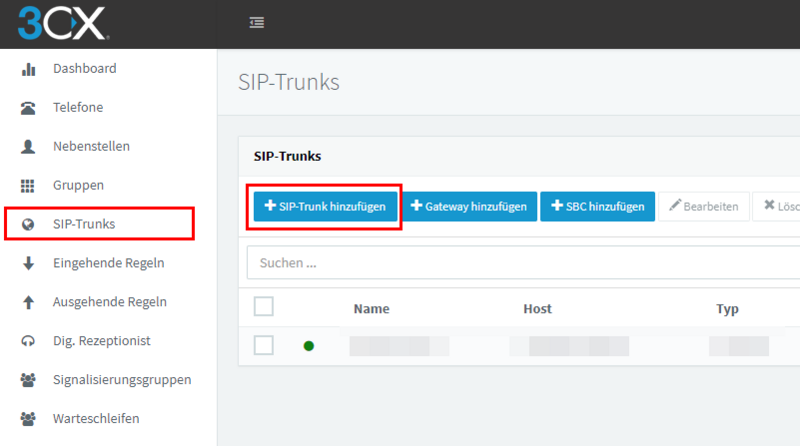Check the first trunk row checkbox

264,345
